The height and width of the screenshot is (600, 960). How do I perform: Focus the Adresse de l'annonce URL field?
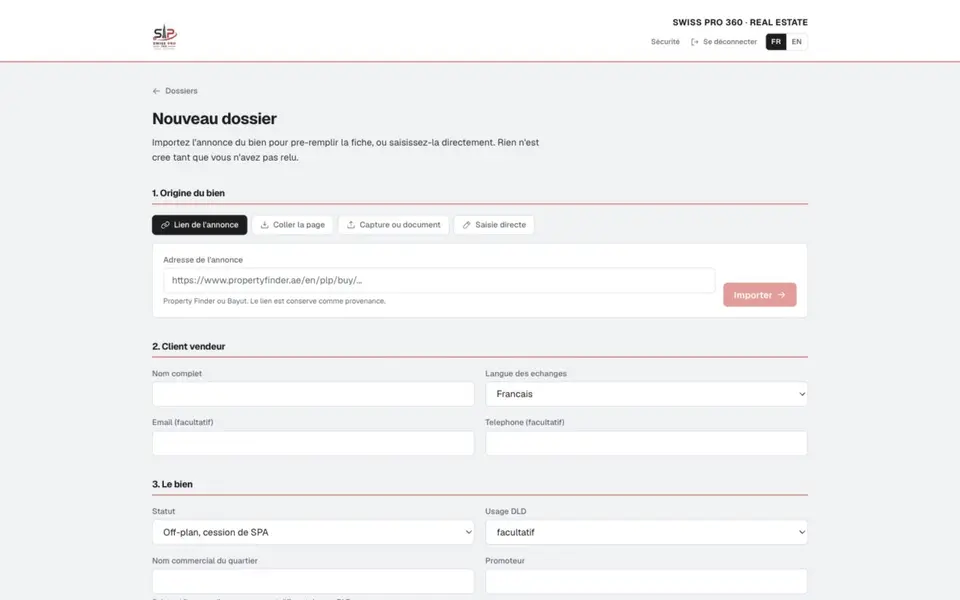coord(439,280)
